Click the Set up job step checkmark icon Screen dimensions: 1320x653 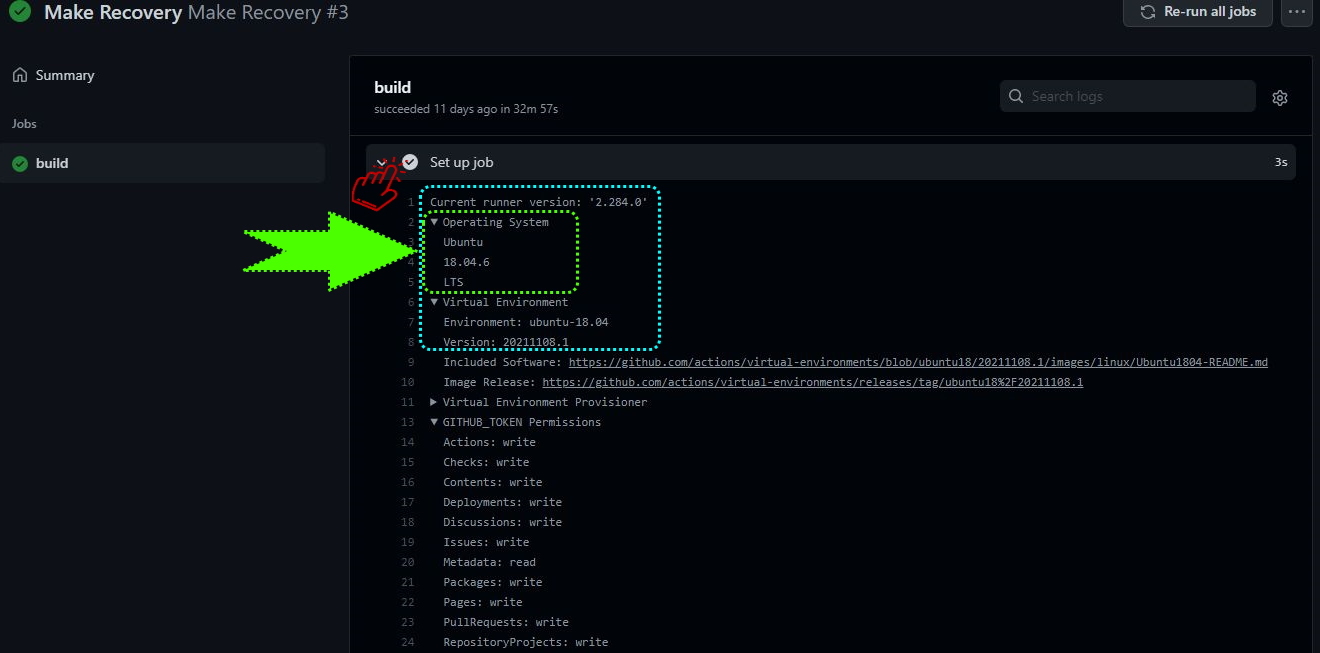coord(410,162)
